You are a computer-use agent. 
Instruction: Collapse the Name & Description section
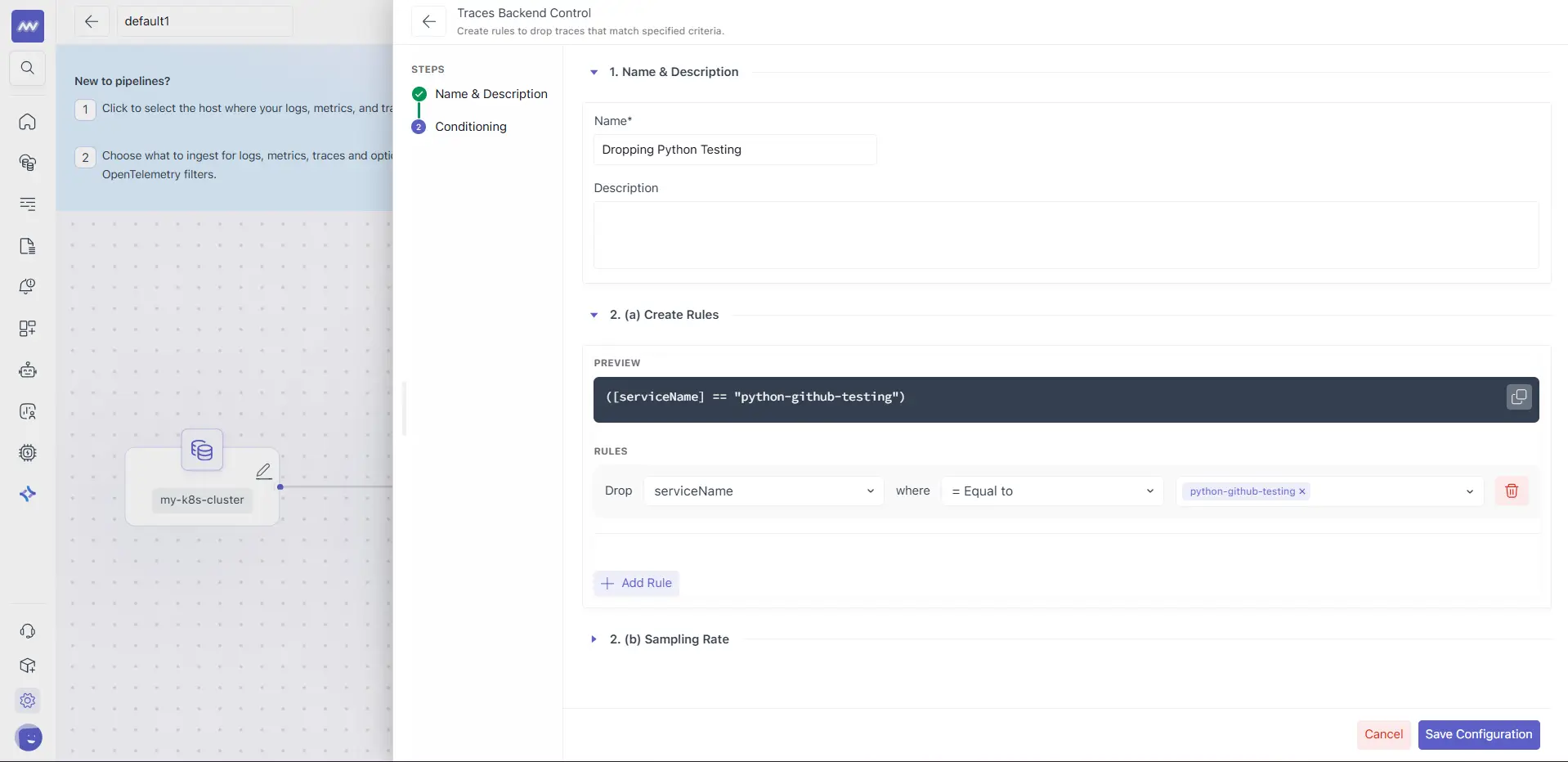[593, 72]
